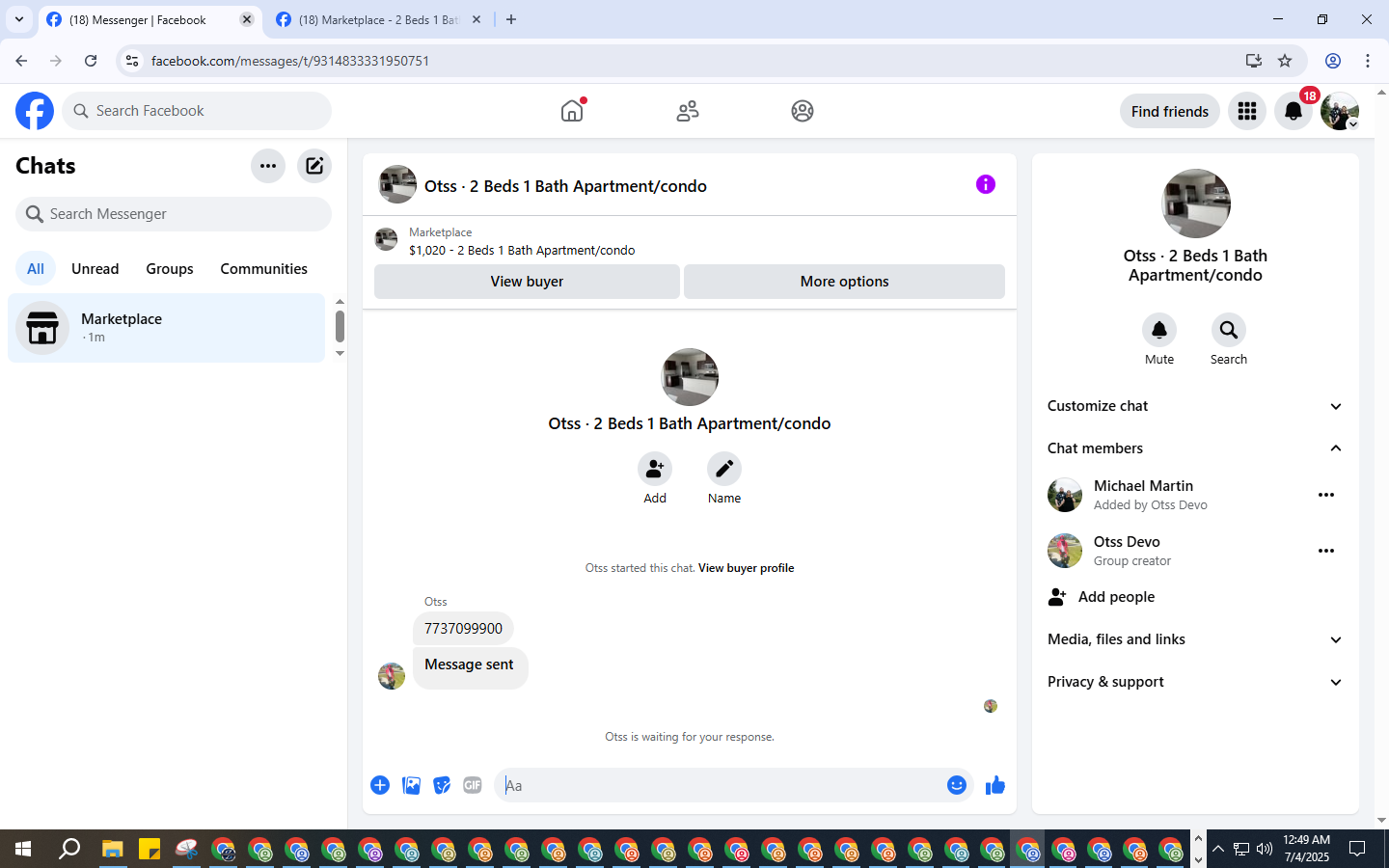Open the Groups circle icon in top navigation
1389x868 pixels.
[803, 111]
